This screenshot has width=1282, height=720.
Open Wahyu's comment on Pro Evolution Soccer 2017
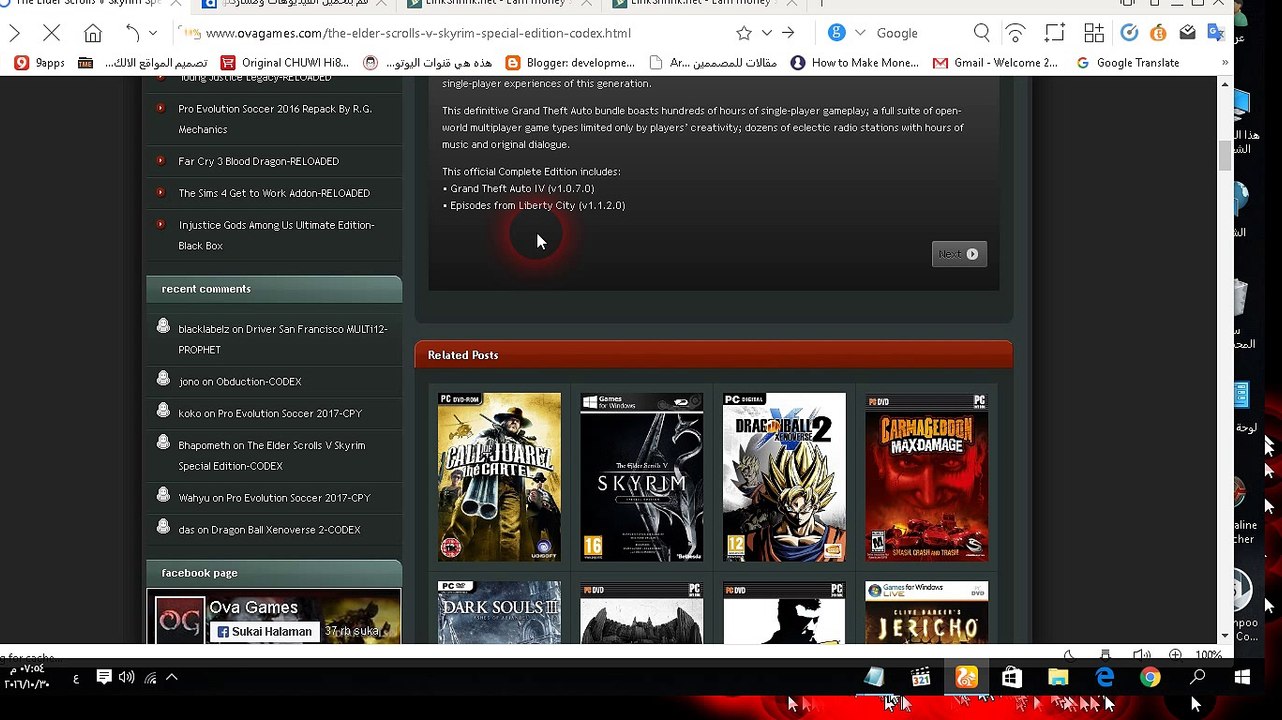click(x=298, y=497)
